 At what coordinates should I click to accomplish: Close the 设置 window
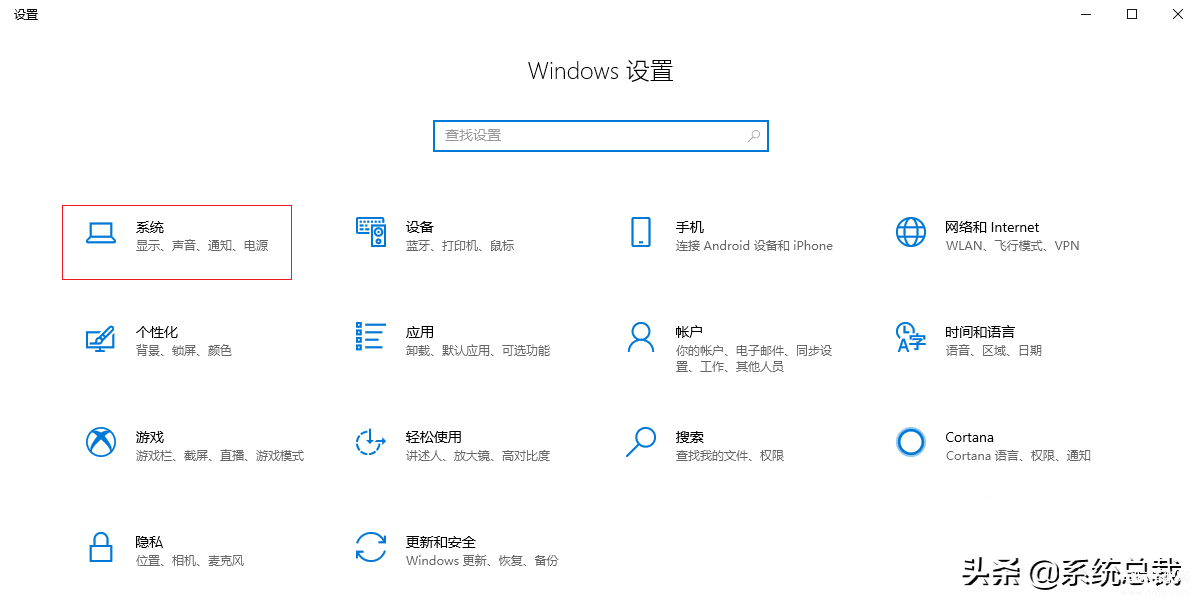coord(1177,14)
